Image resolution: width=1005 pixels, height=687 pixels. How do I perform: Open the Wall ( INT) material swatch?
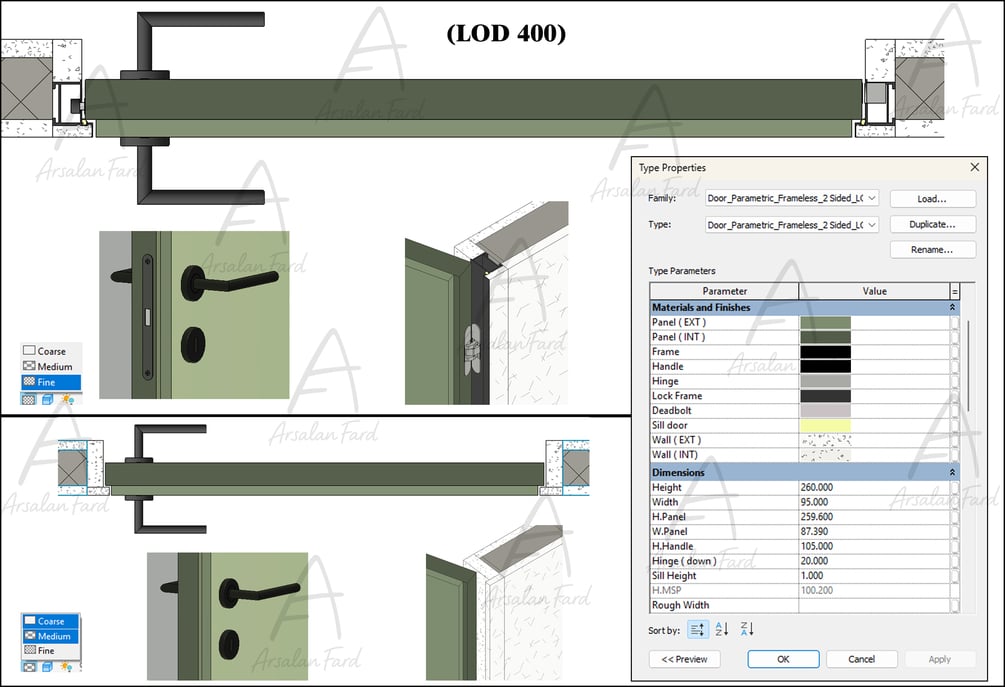(826, 455)
